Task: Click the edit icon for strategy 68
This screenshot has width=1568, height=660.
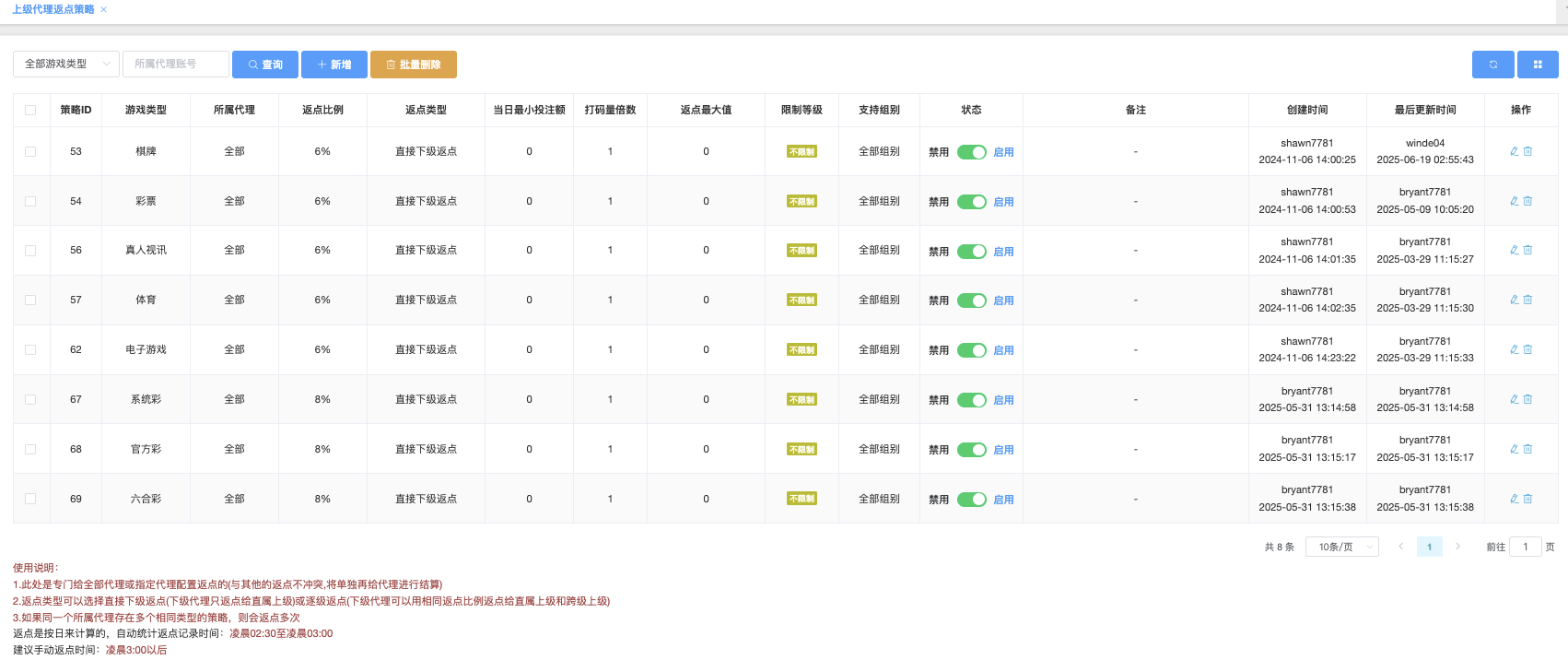Action: coord(1514,449)
